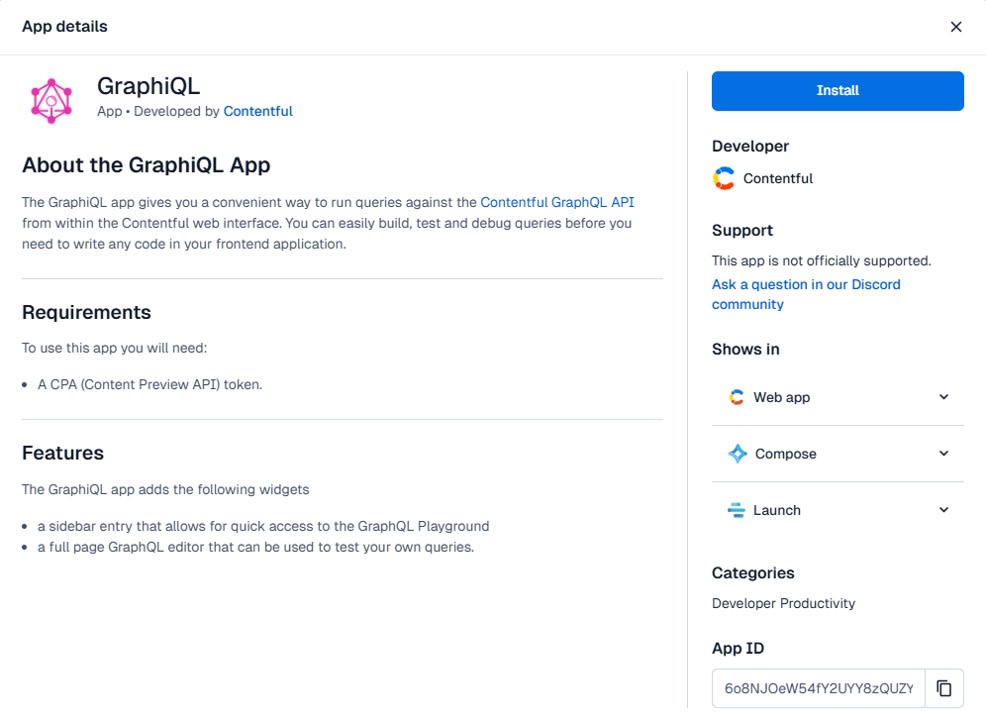
Task: Expand the Web app chevron
Action: point(943,397)
